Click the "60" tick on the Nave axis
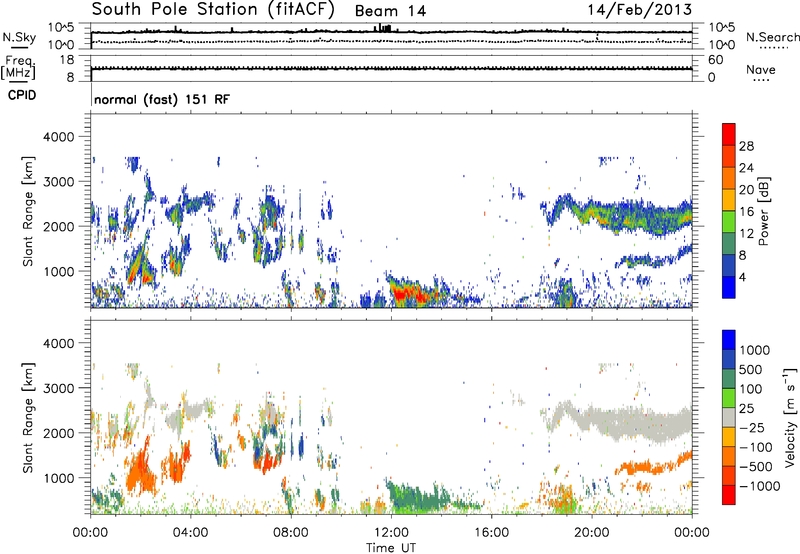 point(716,60)
